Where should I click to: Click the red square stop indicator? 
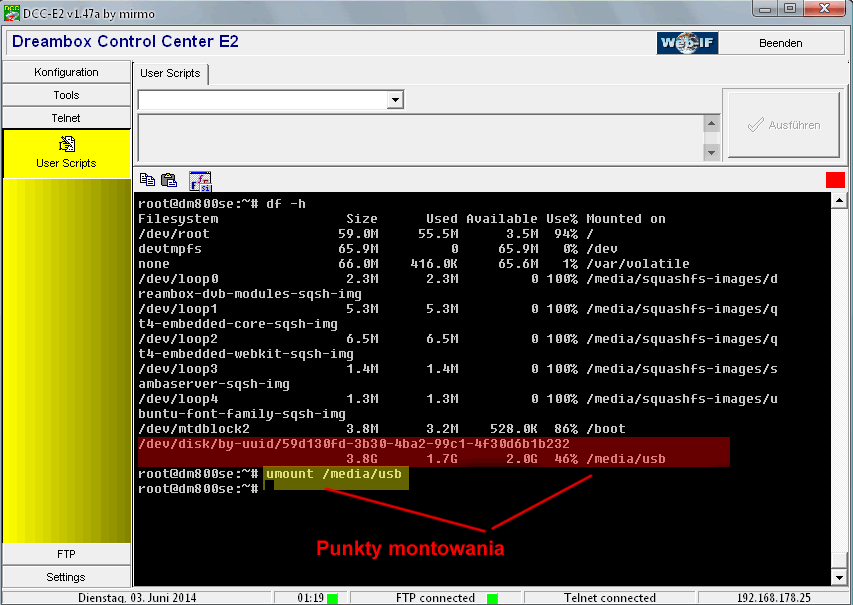coord(835,180)
